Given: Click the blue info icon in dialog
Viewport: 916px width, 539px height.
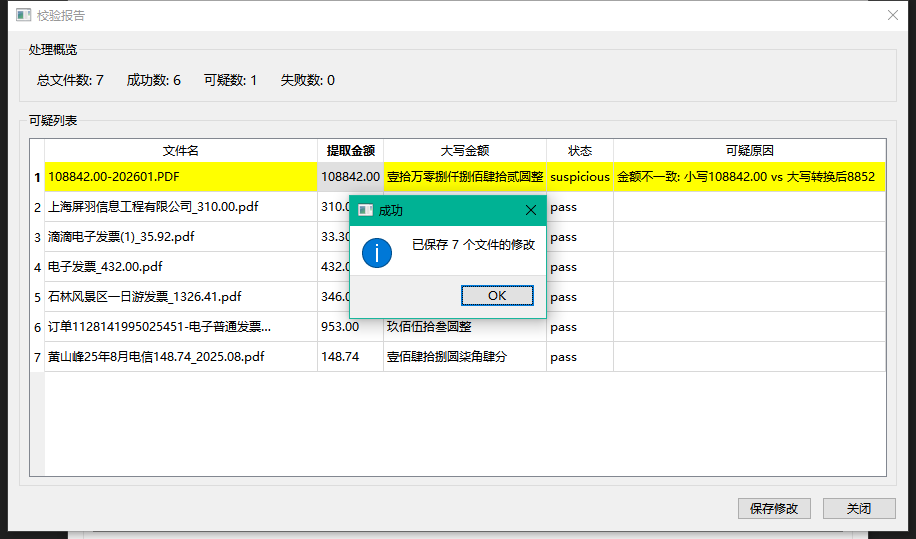Looking at the screenshot, I should coord(376,252).
